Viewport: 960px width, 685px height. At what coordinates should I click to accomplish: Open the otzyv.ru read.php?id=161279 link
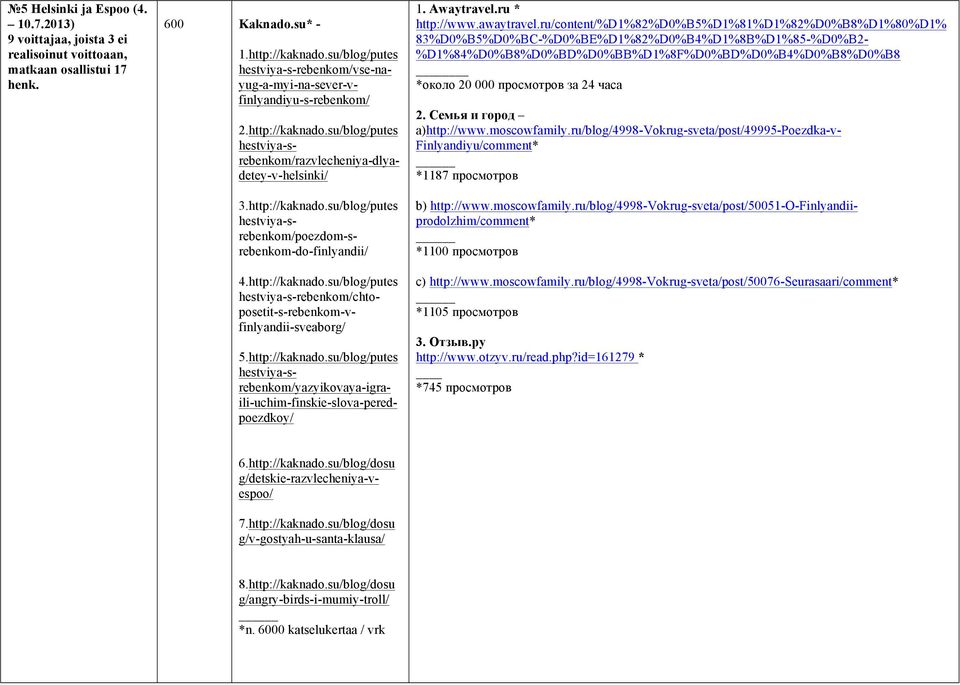(x=527, y=357)
